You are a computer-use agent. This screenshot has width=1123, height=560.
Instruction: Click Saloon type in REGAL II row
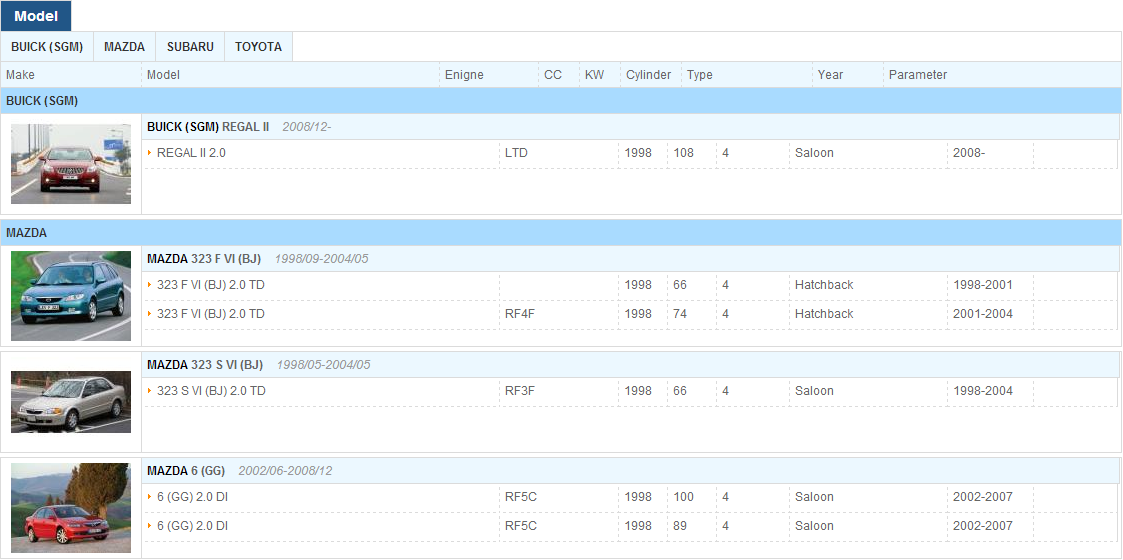(814, 153)
